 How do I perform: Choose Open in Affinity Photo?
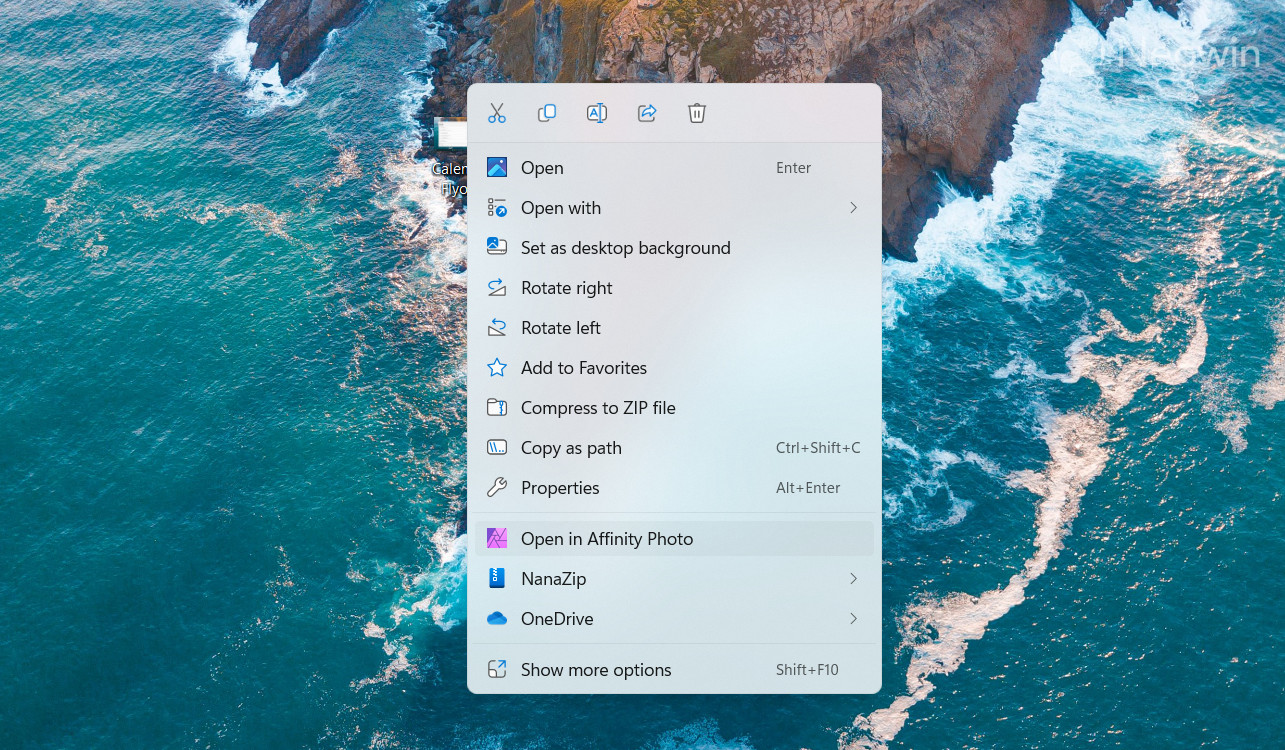click(x=674, y=539)
